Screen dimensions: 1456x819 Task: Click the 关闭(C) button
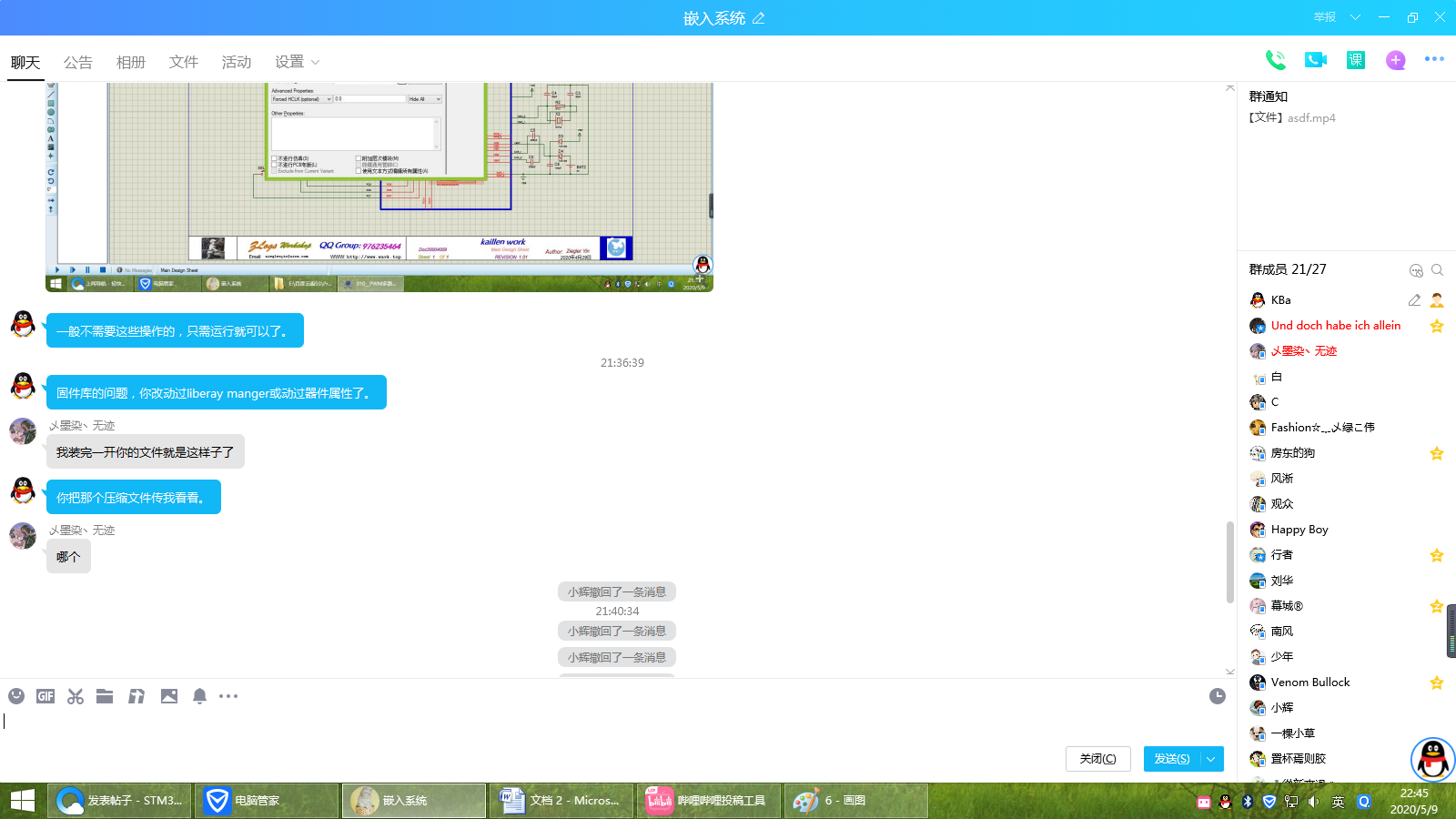point(1098,759)
